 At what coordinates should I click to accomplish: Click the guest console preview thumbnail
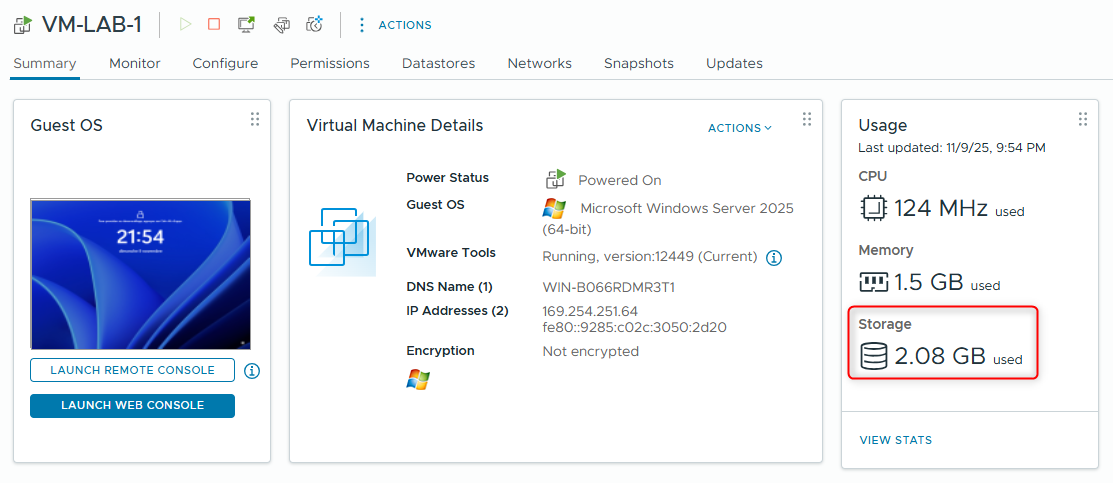pos(141,274)
